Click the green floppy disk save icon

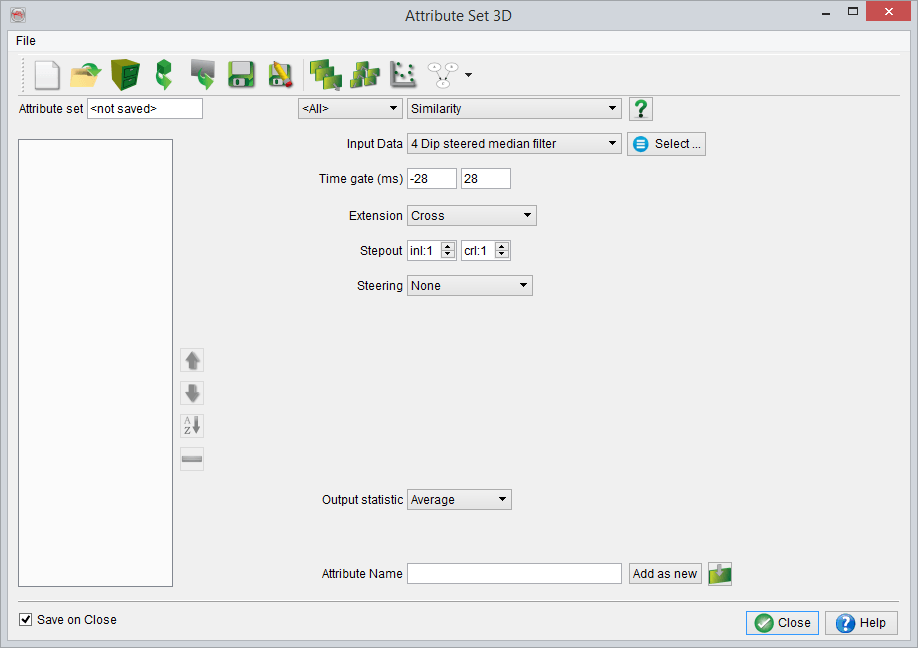pyautogui.click(x=240, y=75)
